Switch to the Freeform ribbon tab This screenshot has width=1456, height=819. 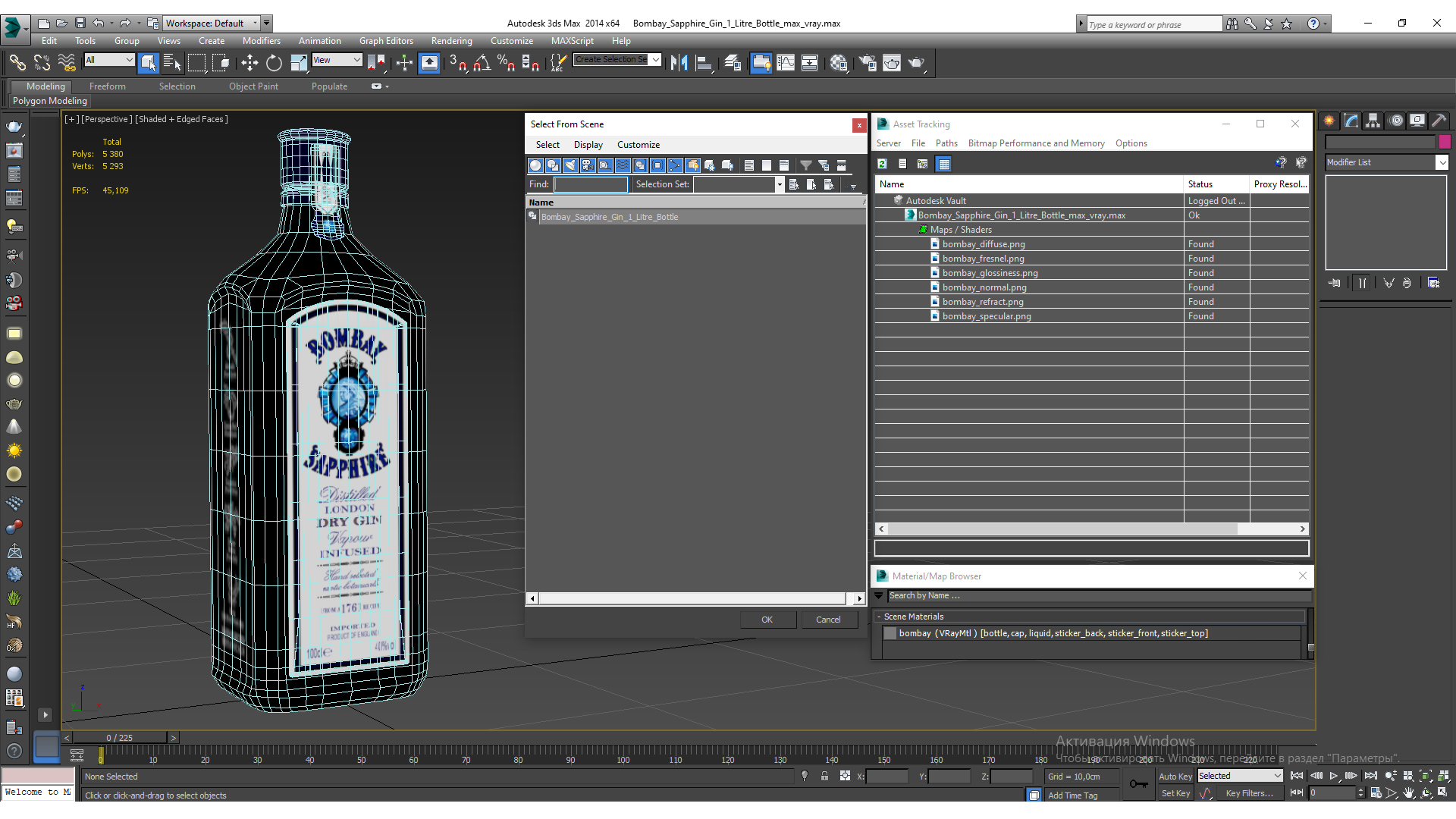(x=108, y=86)
